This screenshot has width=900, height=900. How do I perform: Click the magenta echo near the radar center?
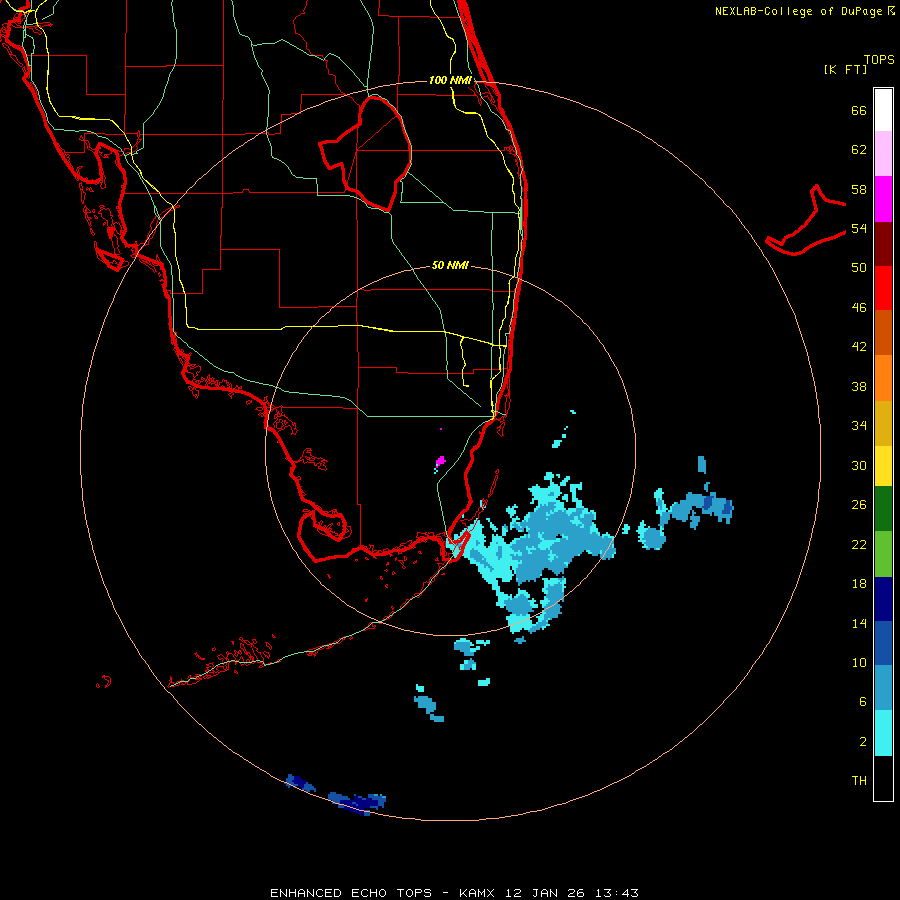440,461
